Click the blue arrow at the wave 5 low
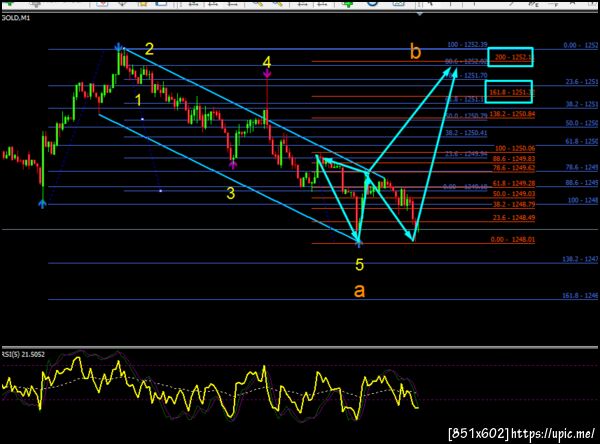 [x=359, y=242]
